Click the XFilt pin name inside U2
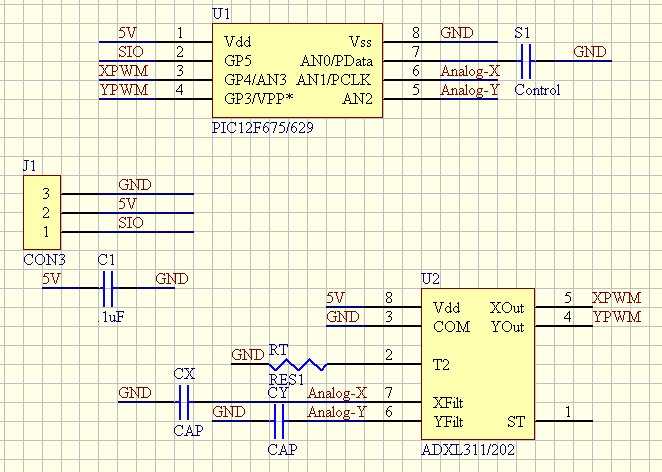 pos(448,403)
